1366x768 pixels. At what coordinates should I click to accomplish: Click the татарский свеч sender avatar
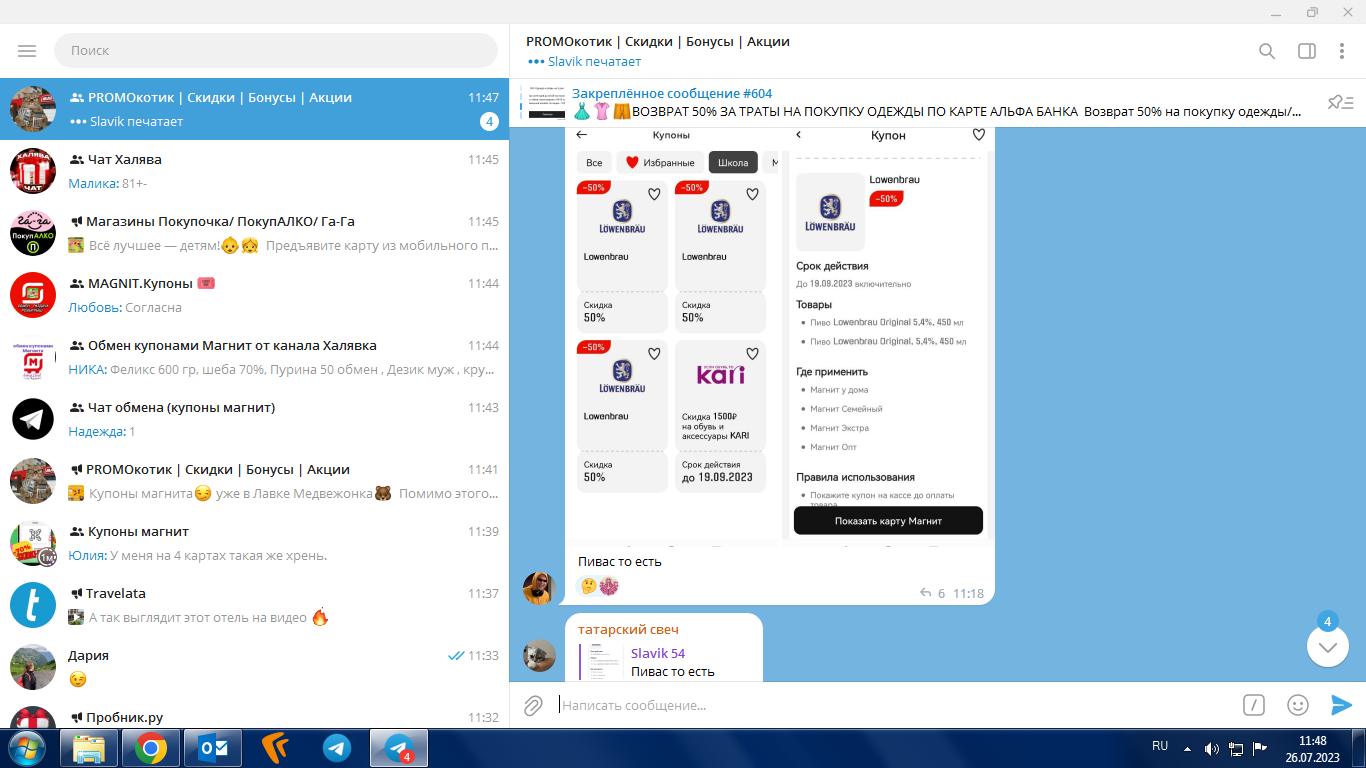click(539, 656)
